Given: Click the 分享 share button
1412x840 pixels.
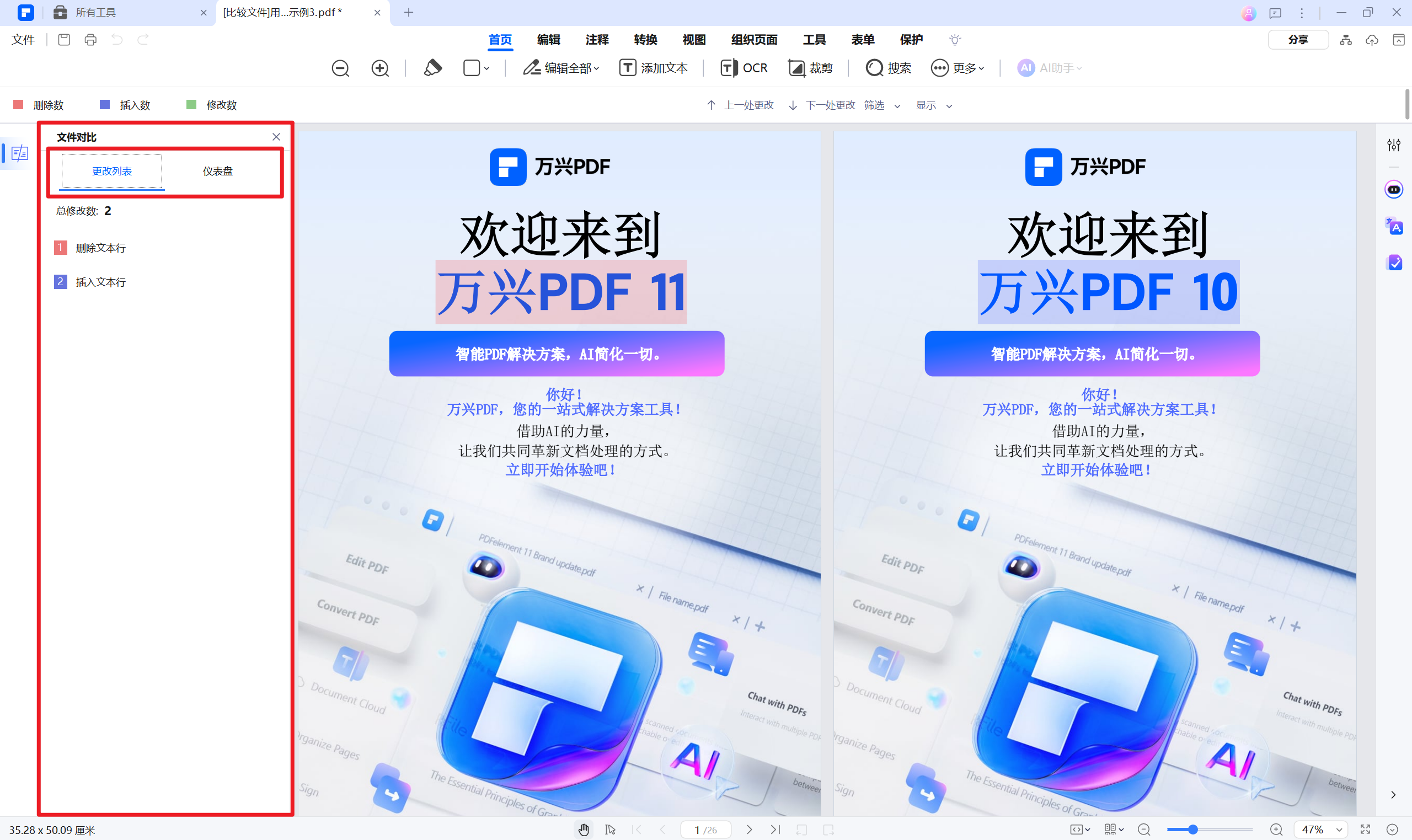Looking at the screenshot, I should click(x=1297, y=40).
